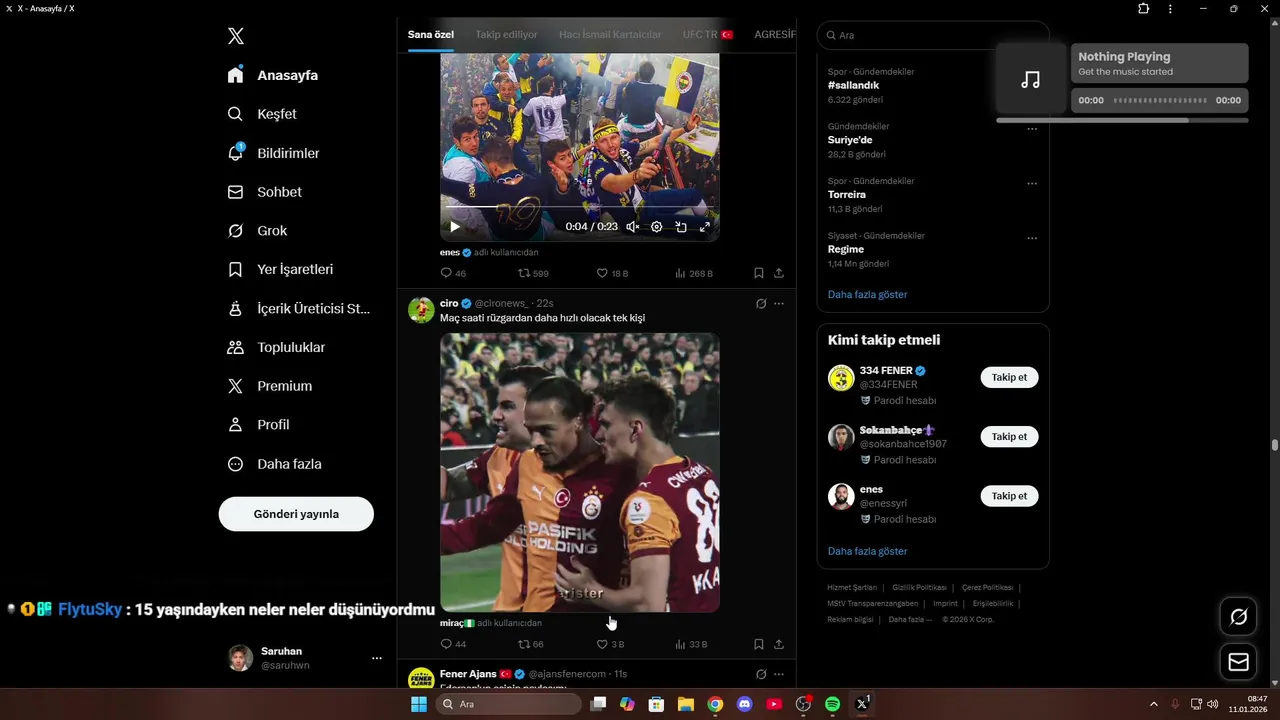Open İçerik Üreticisi studio
Viewport: 1280px width, 720px height.
(x=299, y=309)
